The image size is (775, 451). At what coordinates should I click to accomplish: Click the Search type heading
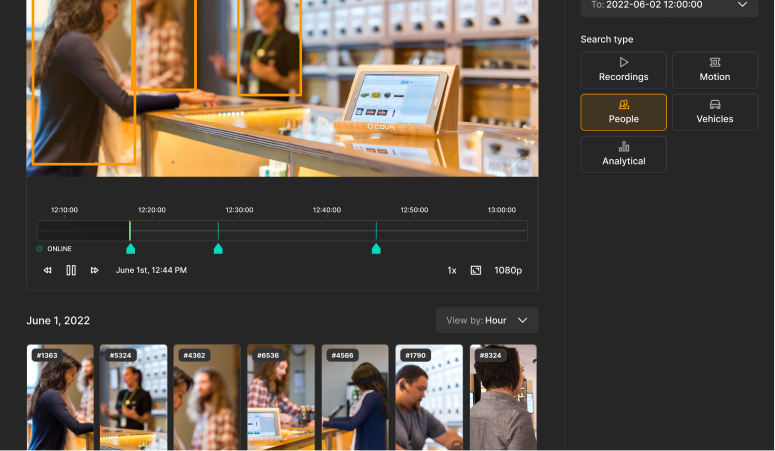pyautogui.click(x=606, y=40)
